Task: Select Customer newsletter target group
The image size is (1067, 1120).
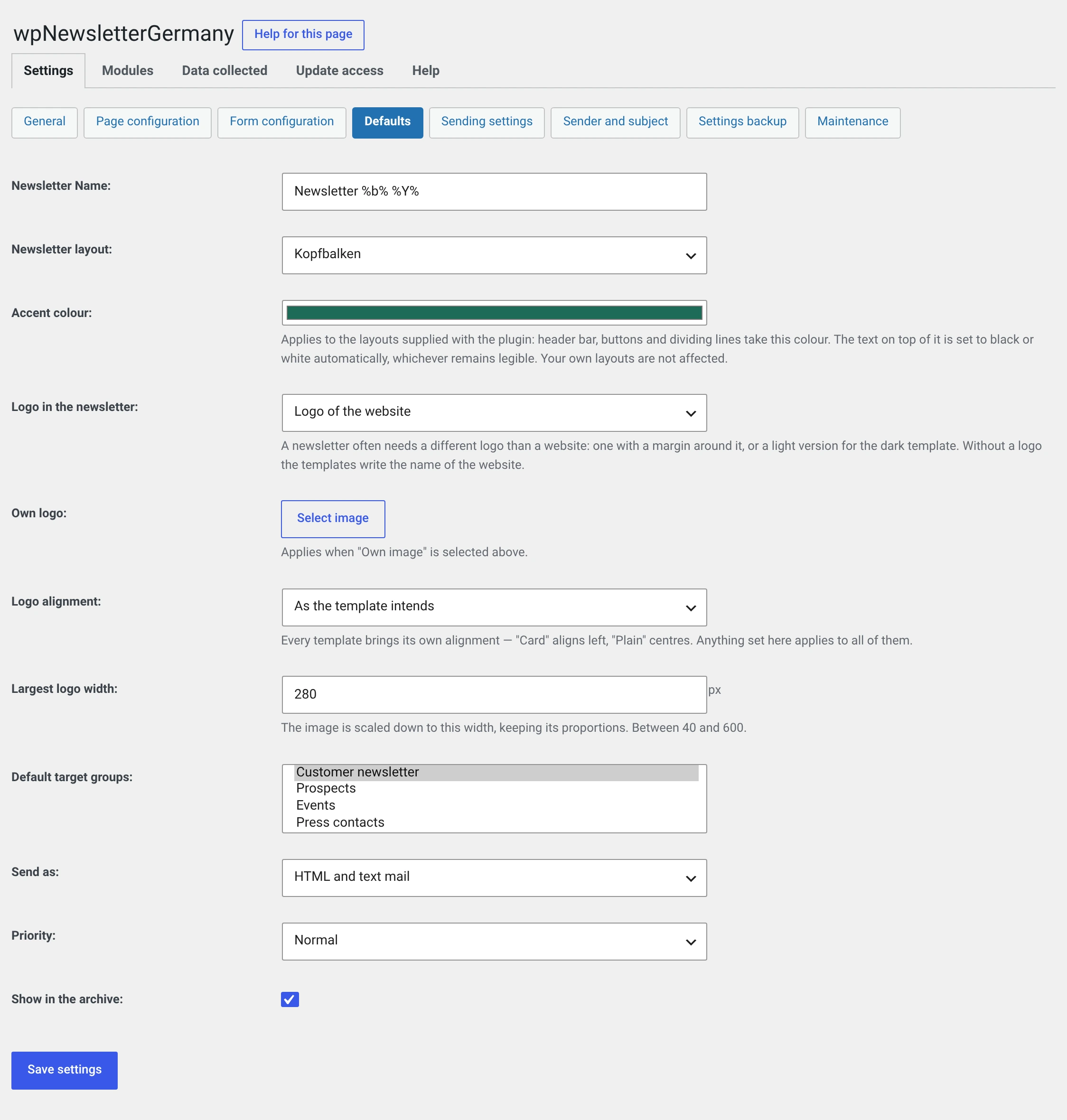Action: point(496,772)
